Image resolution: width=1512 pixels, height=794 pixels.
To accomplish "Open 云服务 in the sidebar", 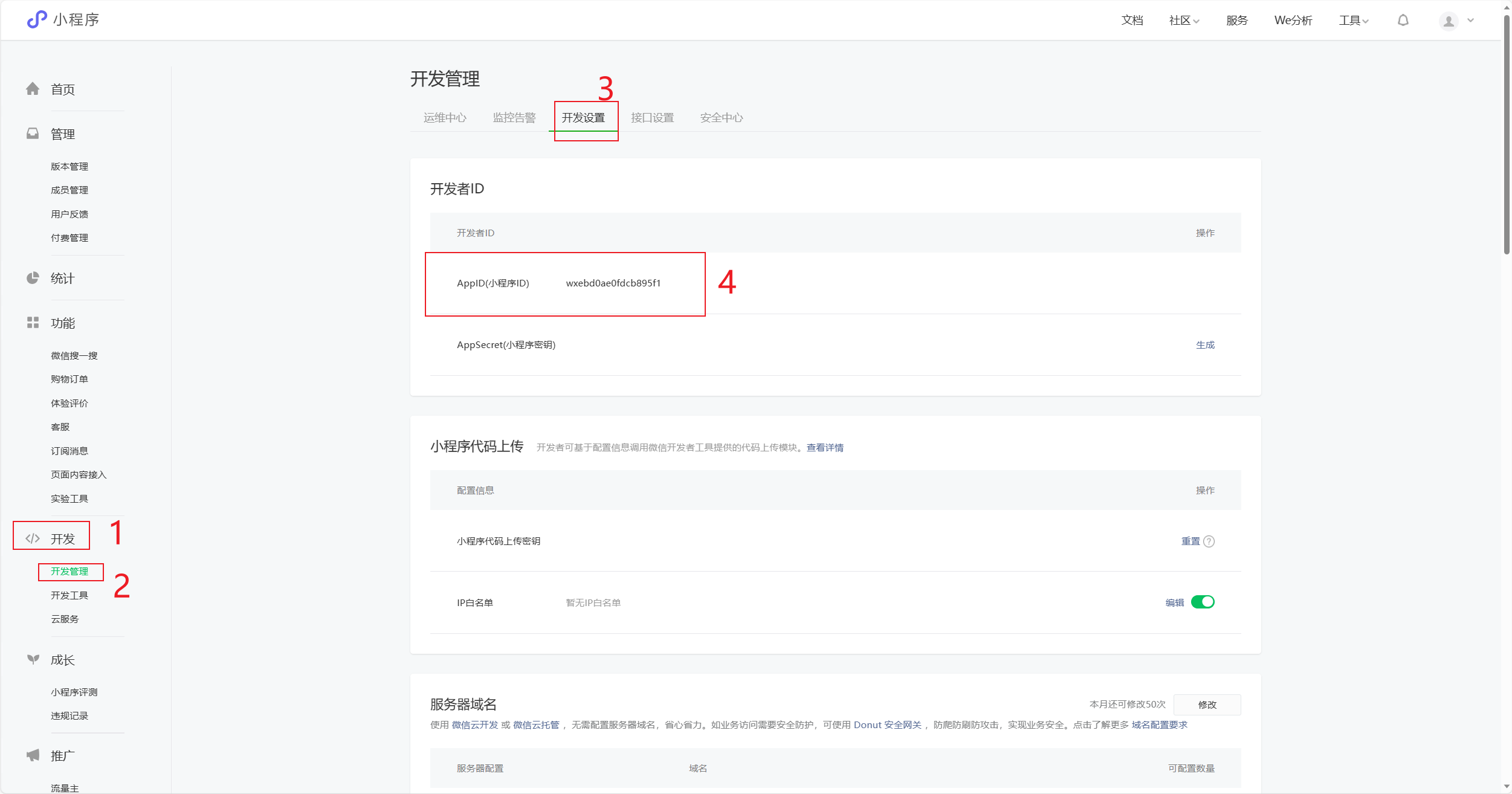I will 65,619.
